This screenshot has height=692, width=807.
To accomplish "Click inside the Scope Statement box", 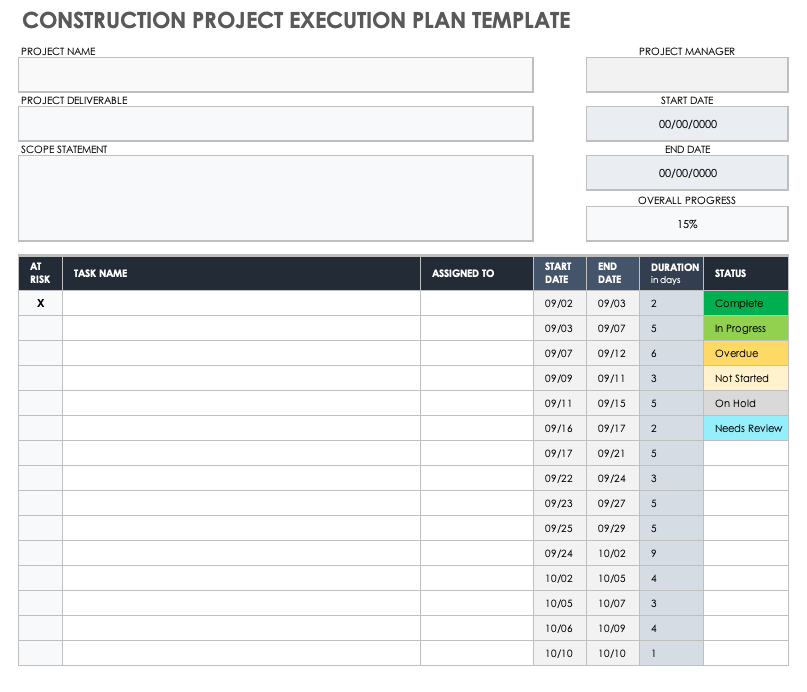I will 275,198.
